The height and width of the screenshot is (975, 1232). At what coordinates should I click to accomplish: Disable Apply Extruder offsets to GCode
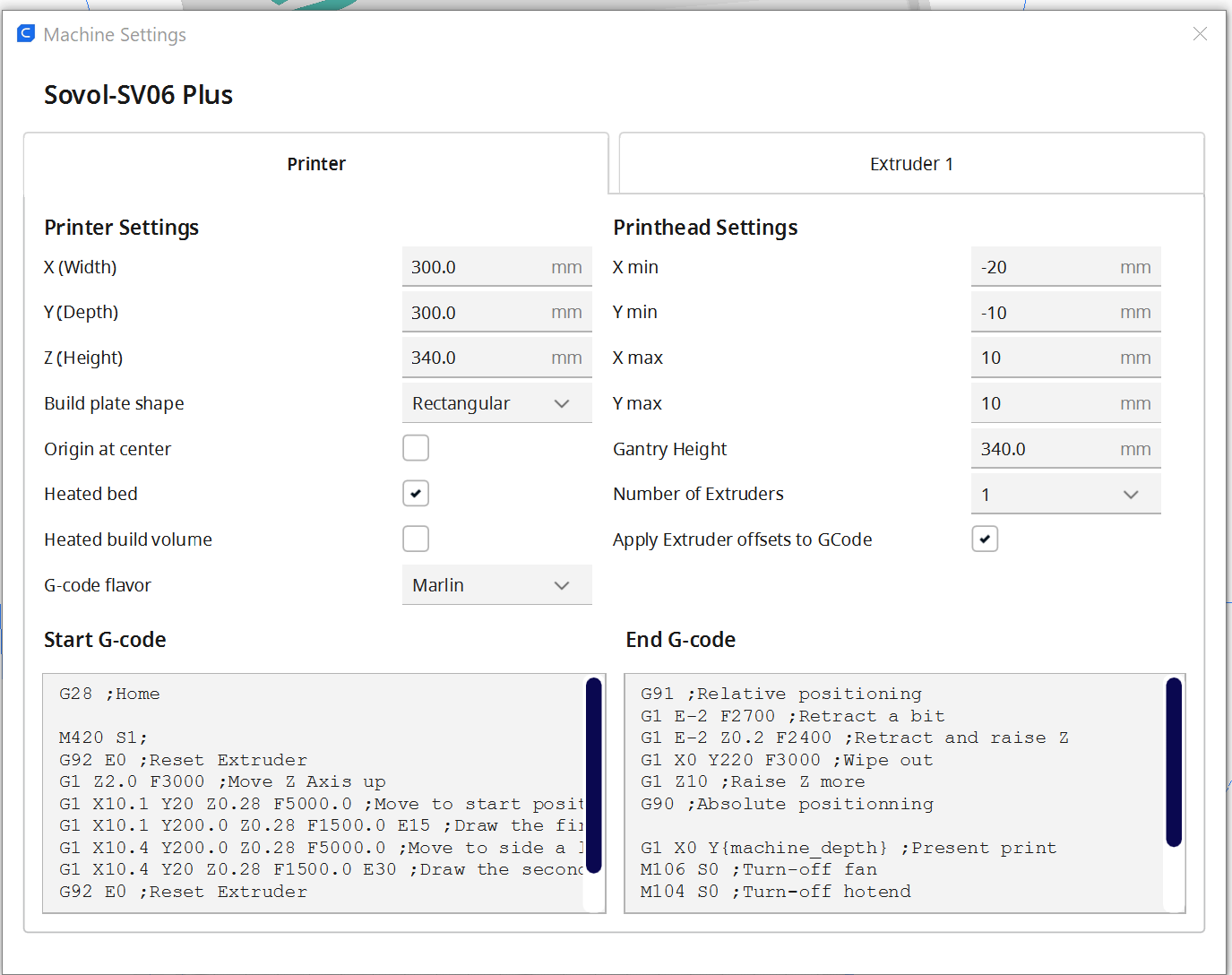[x=985, y=539]
